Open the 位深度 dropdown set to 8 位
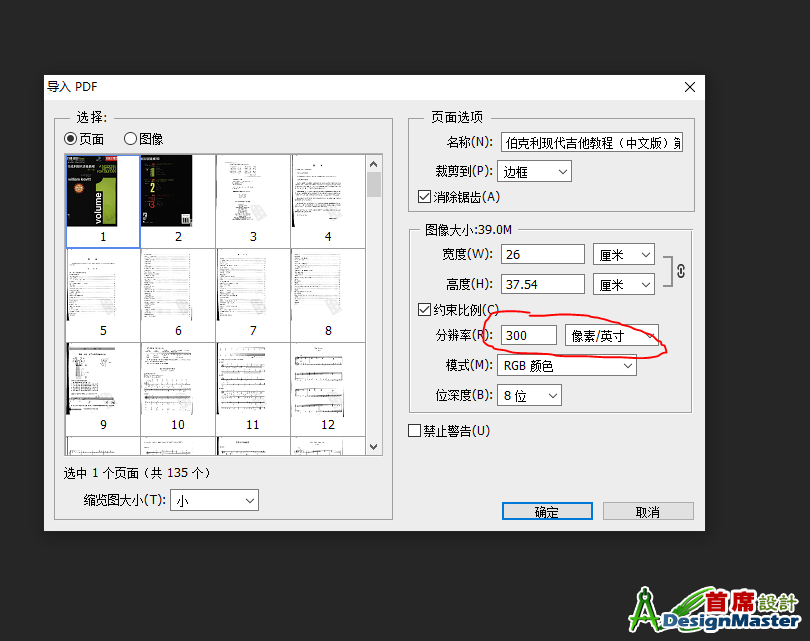810x641 pixels. pyautogui.click(x=529, y=396)
